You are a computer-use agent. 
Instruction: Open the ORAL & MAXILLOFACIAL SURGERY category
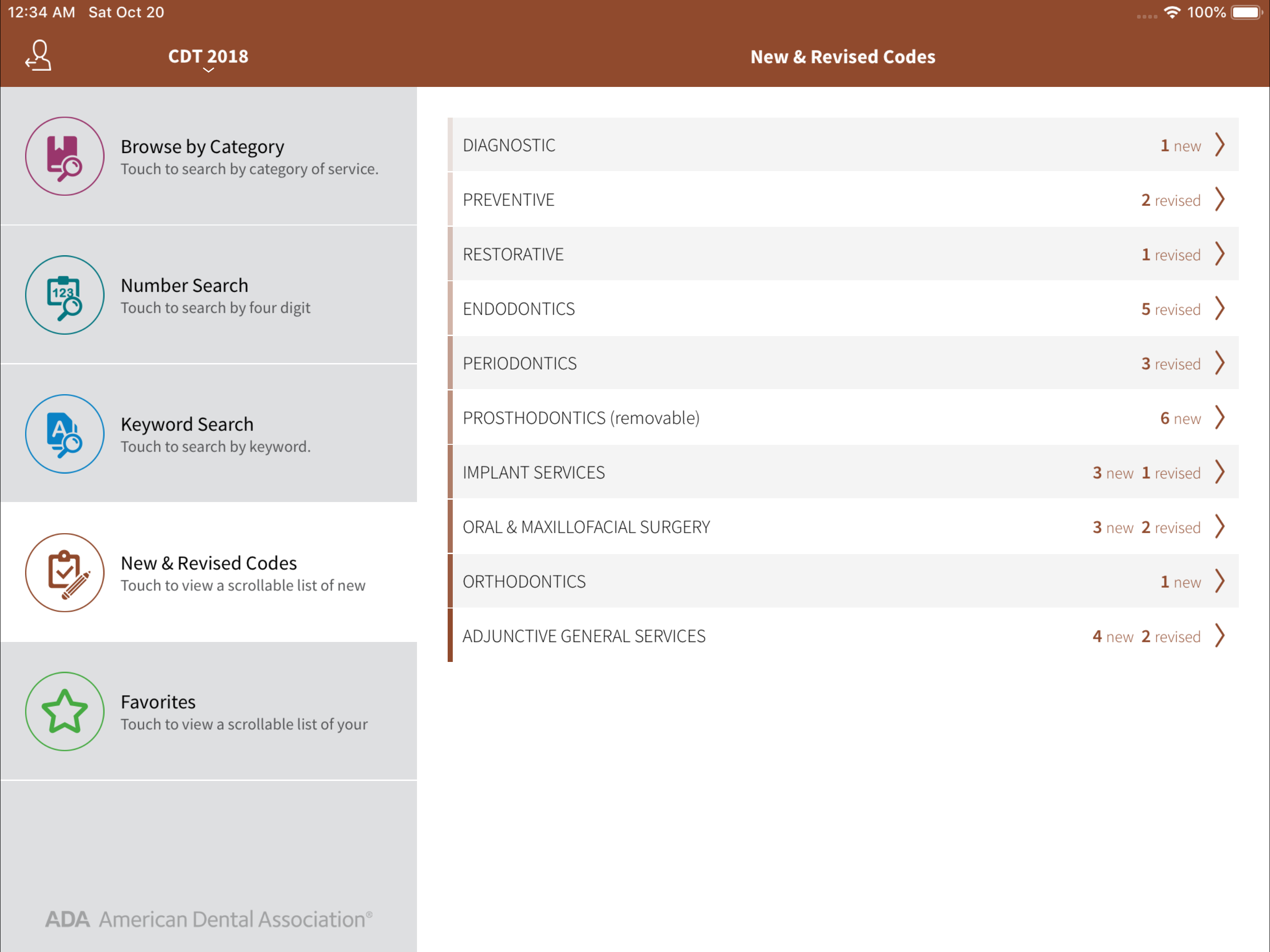point(843,527)
